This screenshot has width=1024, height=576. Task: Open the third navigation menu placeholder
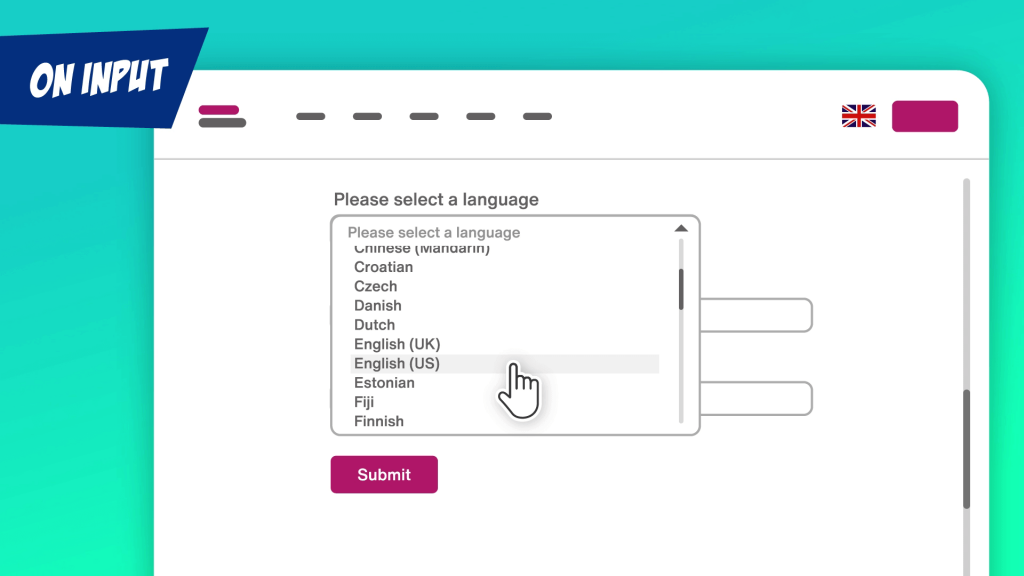click(424, 116)
